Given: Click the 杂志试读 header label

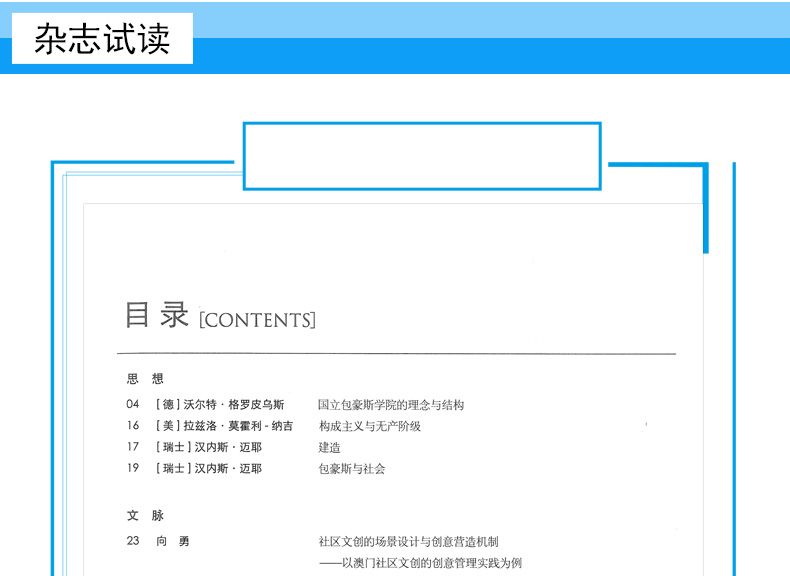Looking at the screenshot, I should coord(102,38).
